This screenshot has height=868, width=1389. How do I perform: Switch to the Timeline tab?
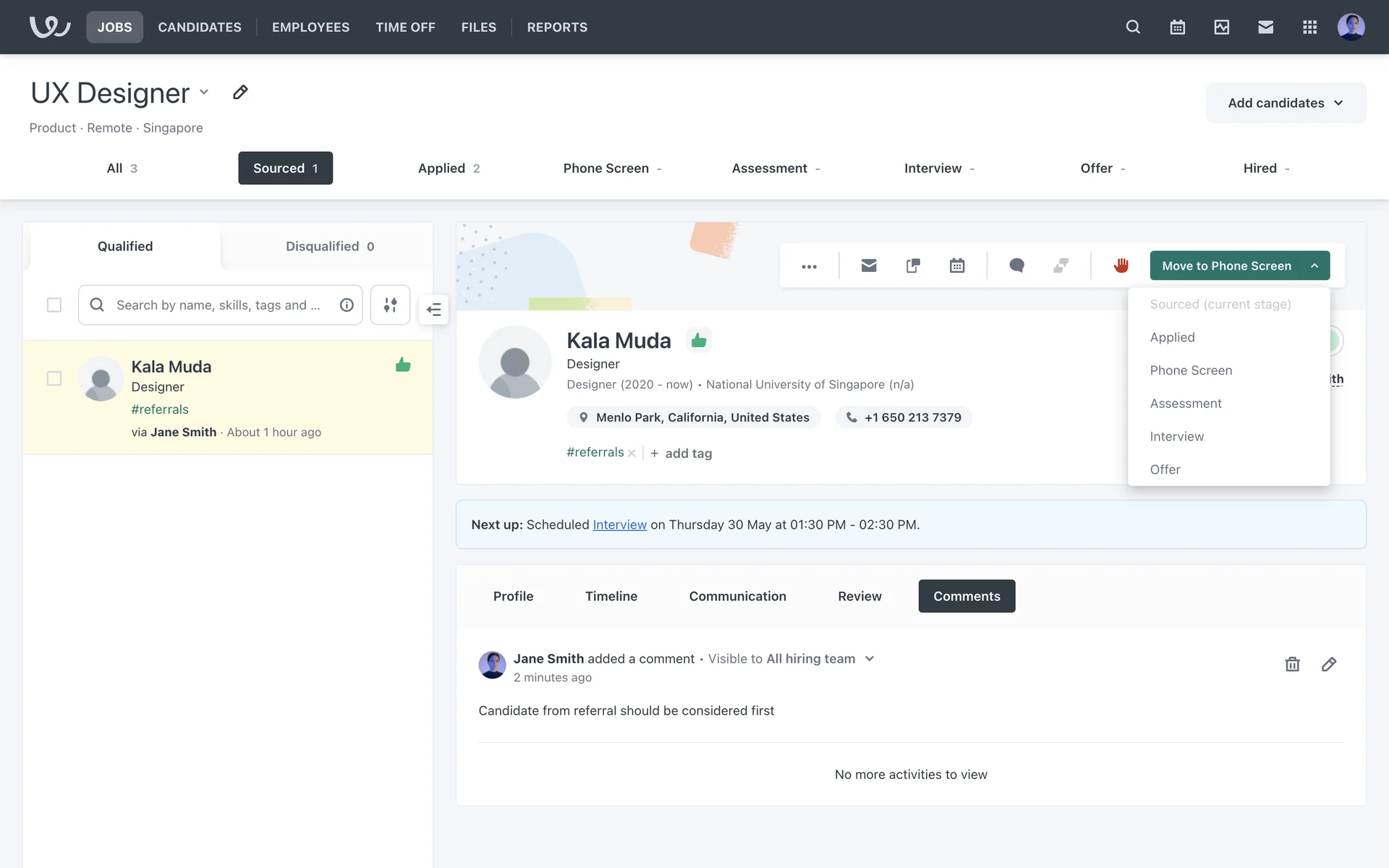coord(611,596)
